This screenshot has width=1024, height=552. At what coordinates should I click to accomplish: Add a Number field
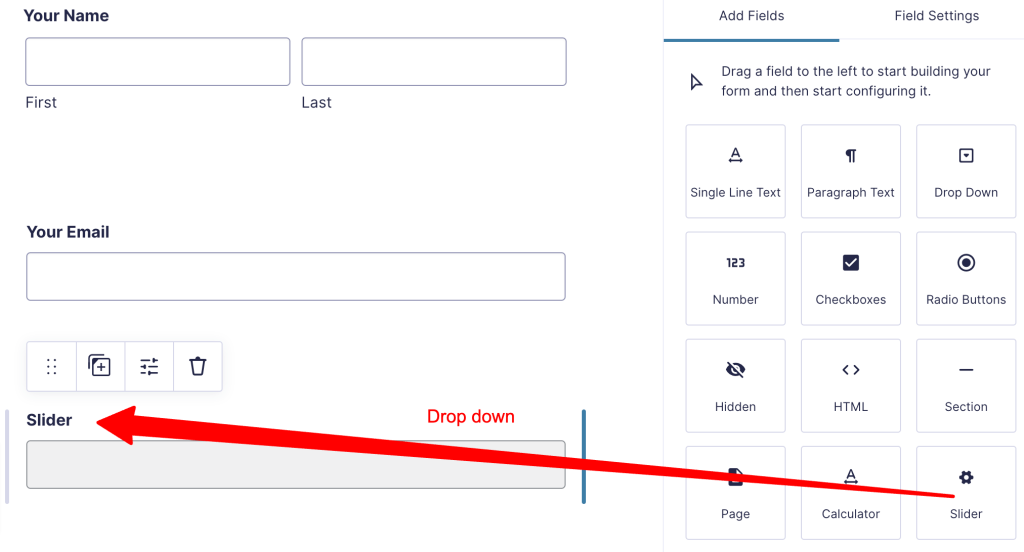(735, 278)
